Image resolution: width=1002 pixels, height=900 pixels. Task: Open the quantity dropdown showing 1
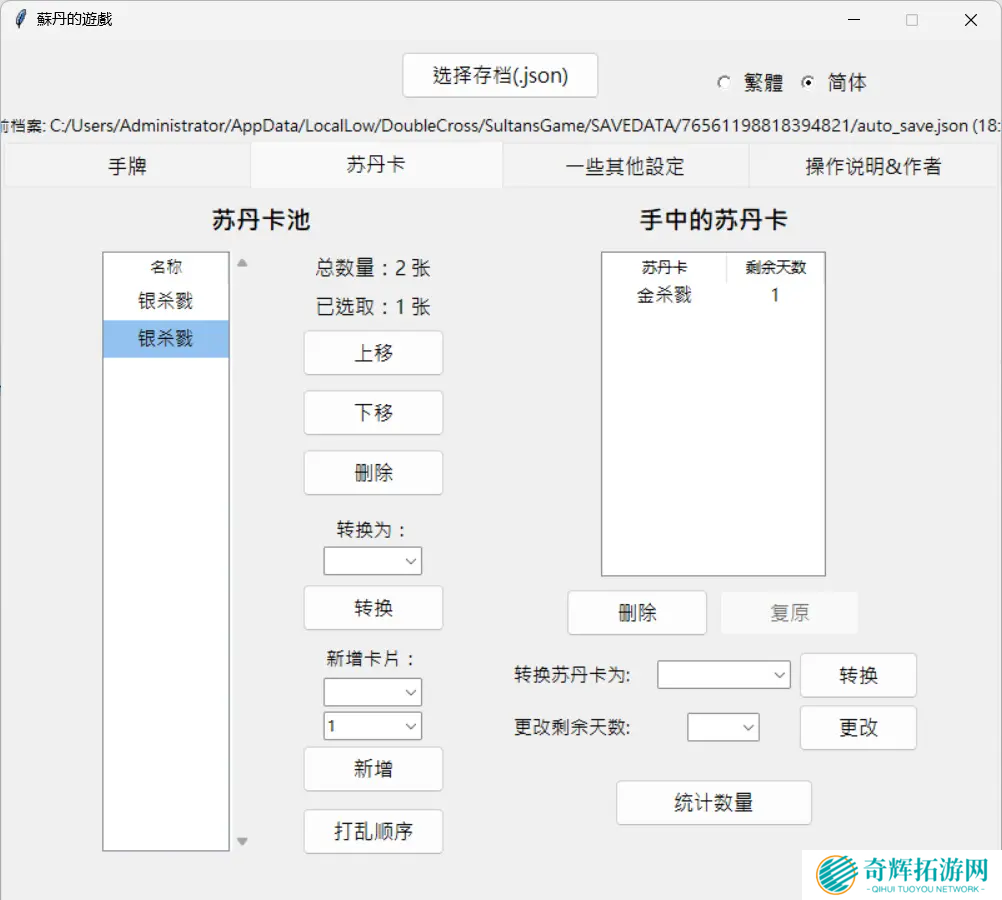pyautogui.click(x=373, y=726)
